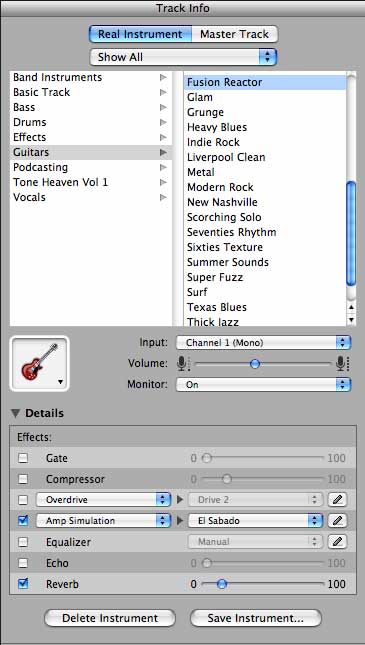Open the Drive 2 preset dropdown
This screenshot has height=645, width=365.
click(255, 500)
